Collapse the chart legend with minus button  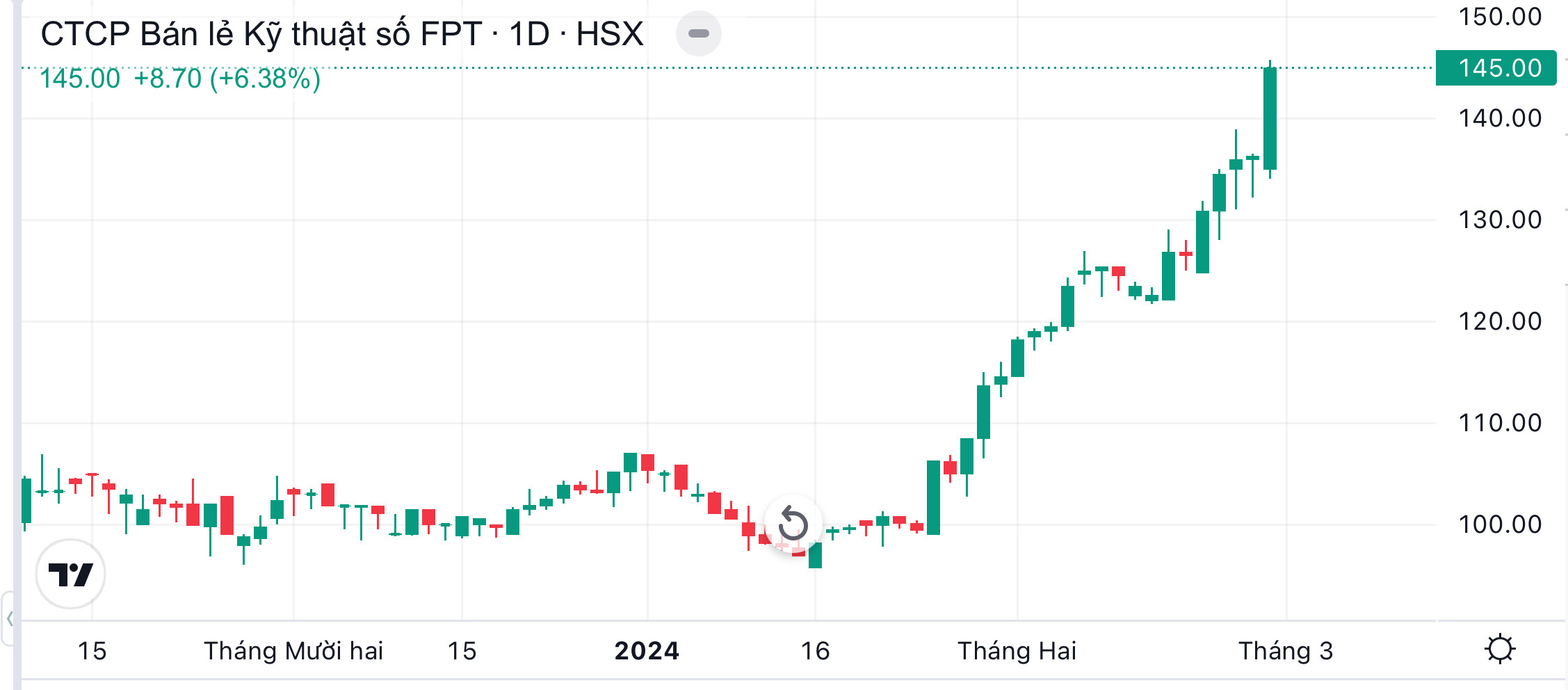coord(698,33)
